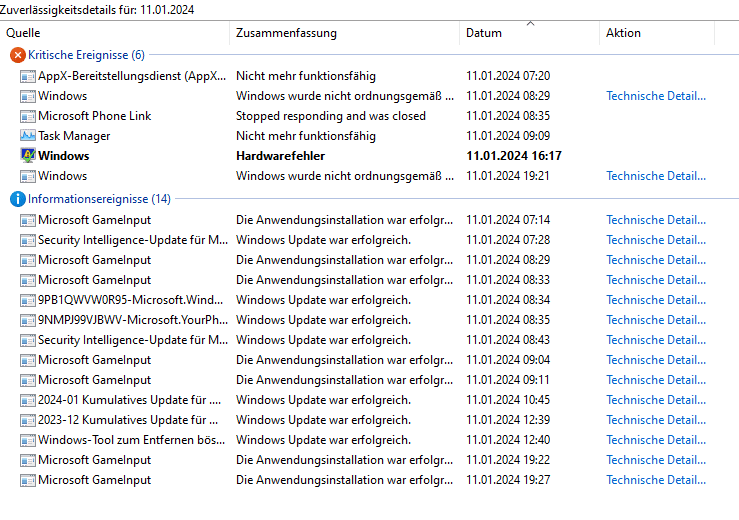Sort by the Datum column header

(529, 33)
